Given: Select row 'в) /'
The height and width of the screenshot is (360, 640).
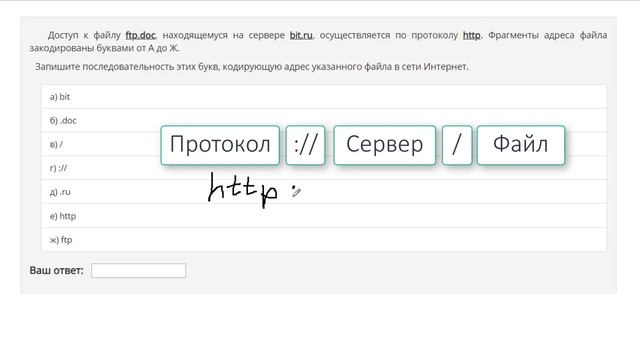Looking at the screenshot, I should coord(324,144).
